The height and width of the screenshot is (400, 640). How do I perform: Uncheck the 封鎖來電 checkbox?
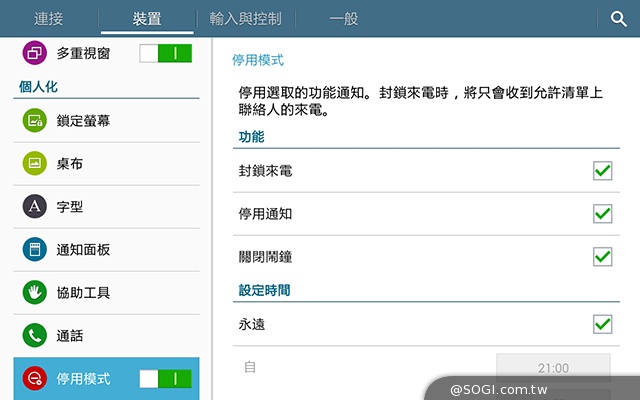click(x=602, y=171)
